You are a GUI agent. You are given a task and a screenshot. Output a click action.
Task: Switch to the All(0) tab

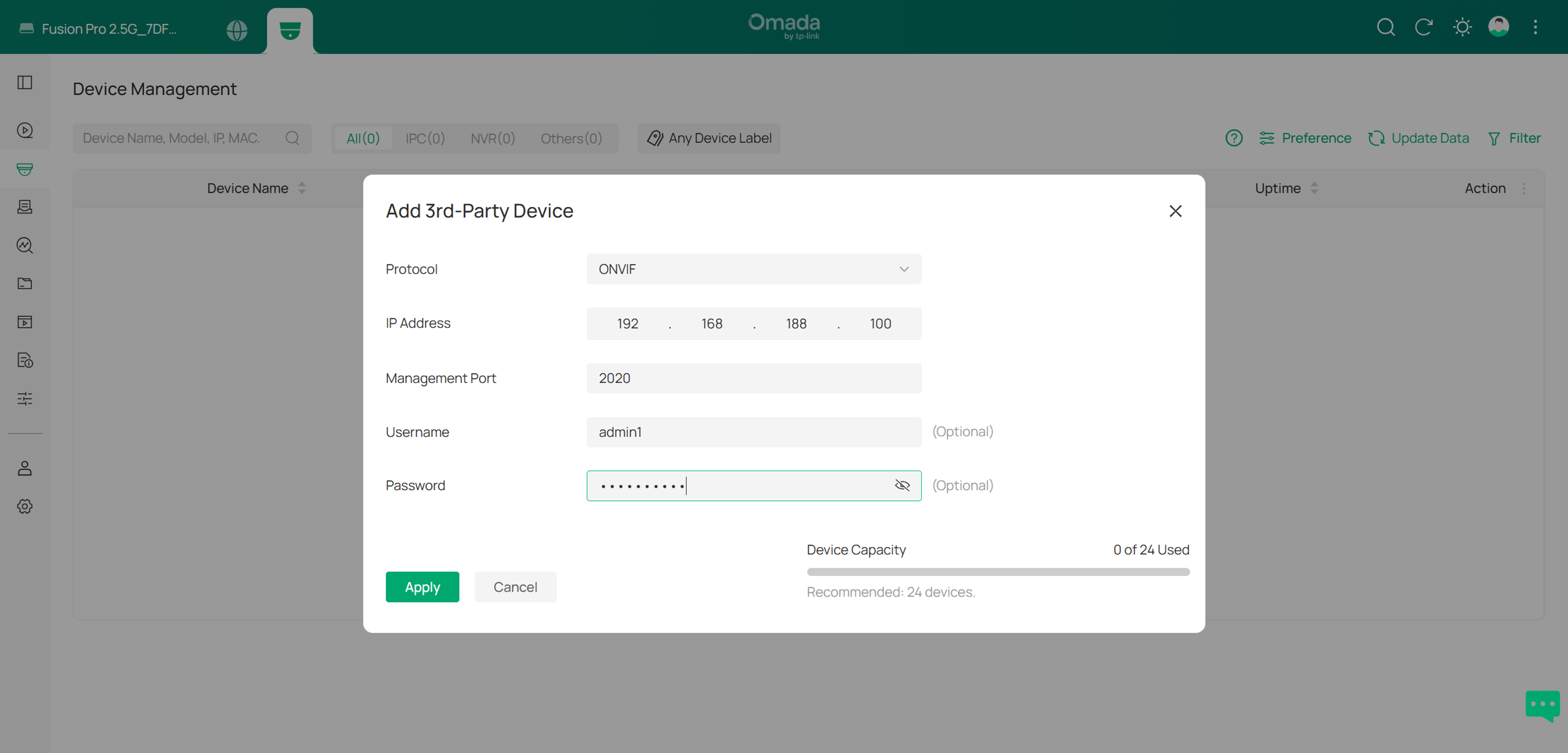pos(363,138)
